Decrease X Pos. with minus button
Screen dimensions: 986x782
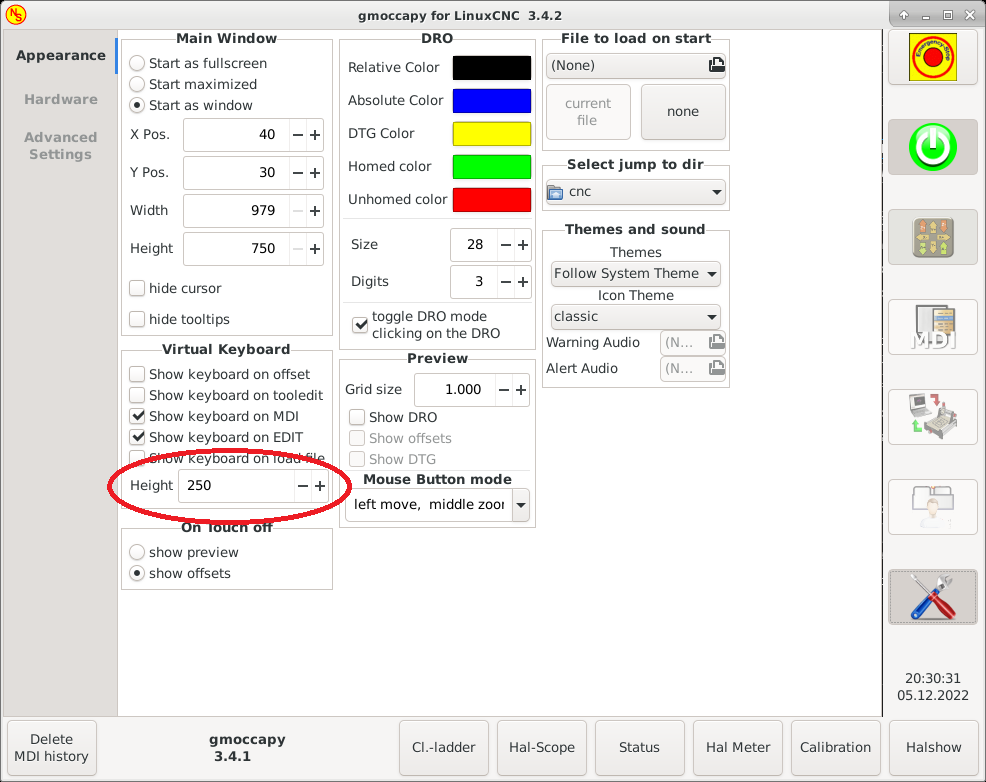[x=298, y=135]
